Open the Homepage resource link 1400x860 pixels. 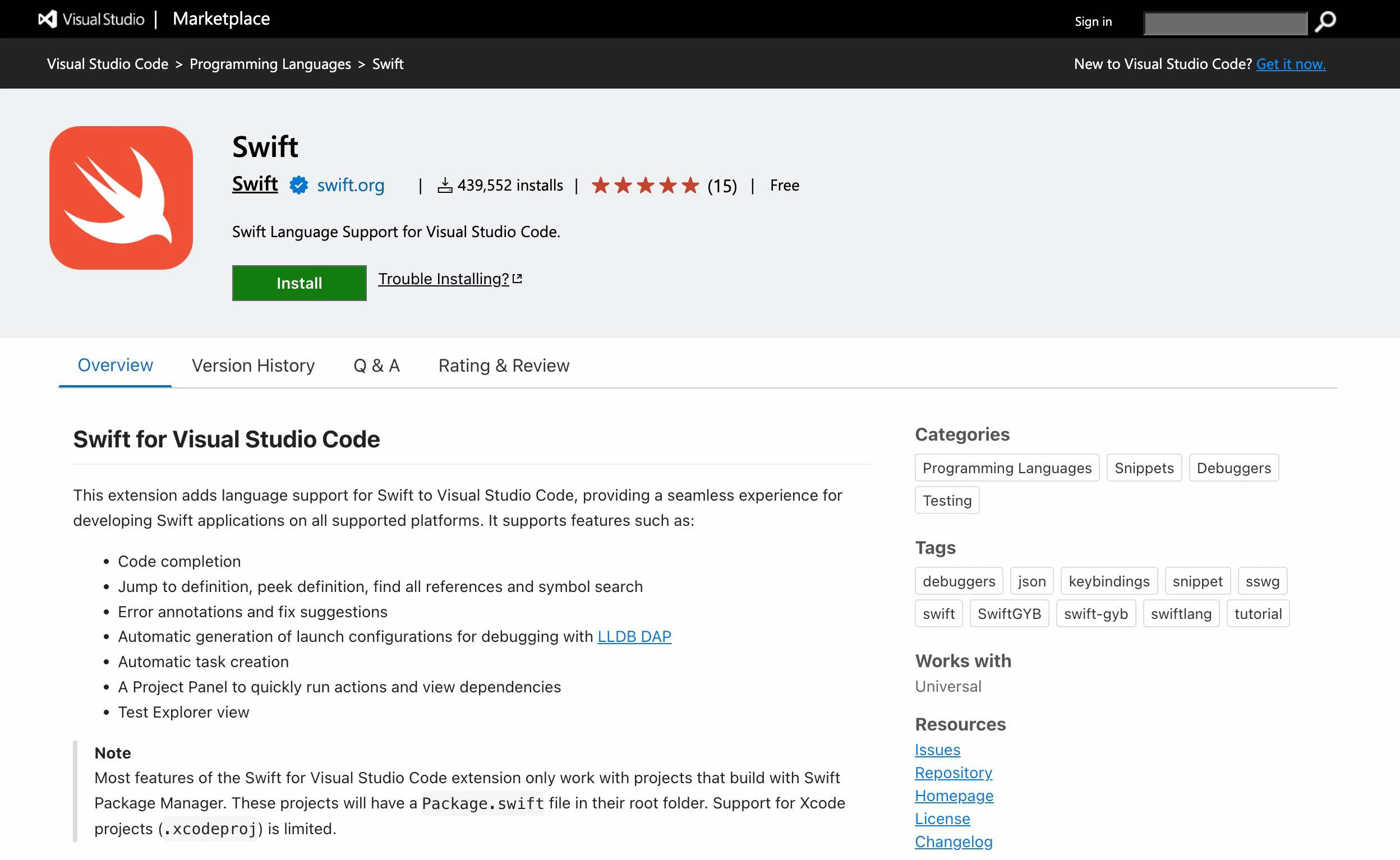[954, 796]
